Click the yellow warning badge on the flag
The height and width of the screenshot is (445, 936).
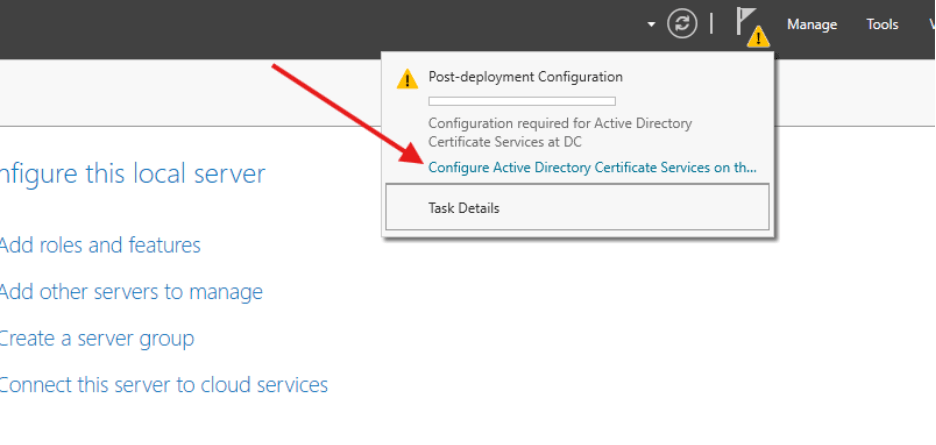point(759,38)
